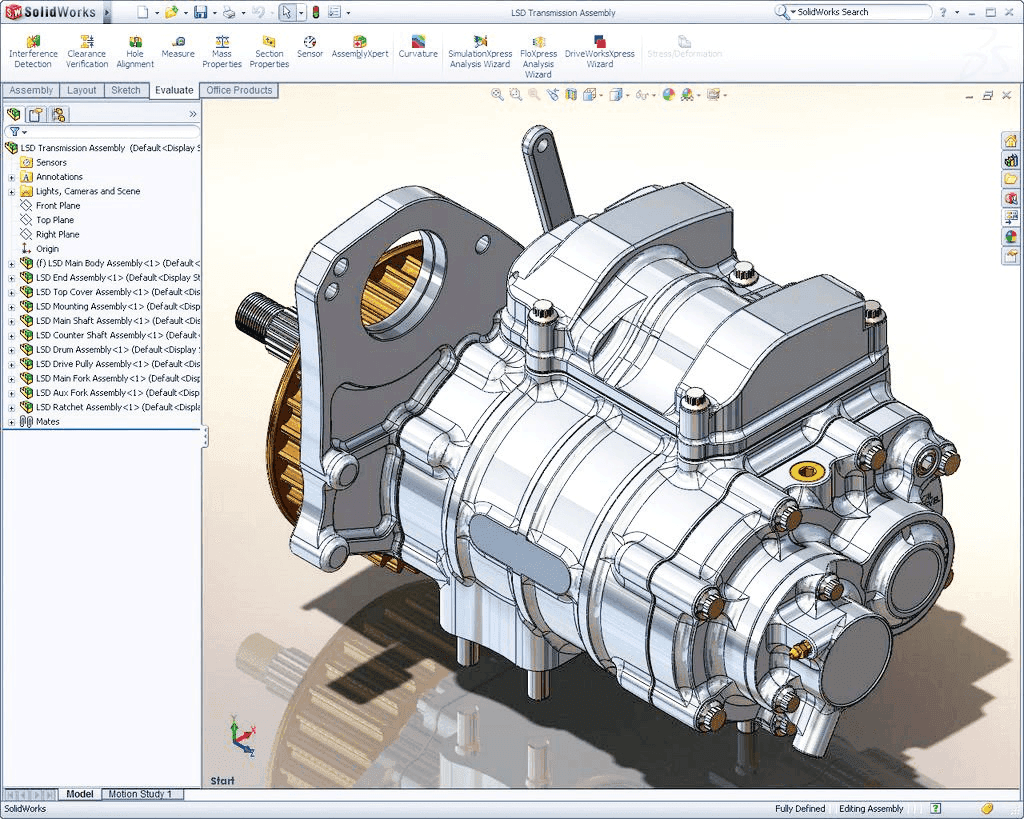The height and width of the screenshot is (819, 1024).
Task: Select the Evaluate tab
Action: coord(174,90)
